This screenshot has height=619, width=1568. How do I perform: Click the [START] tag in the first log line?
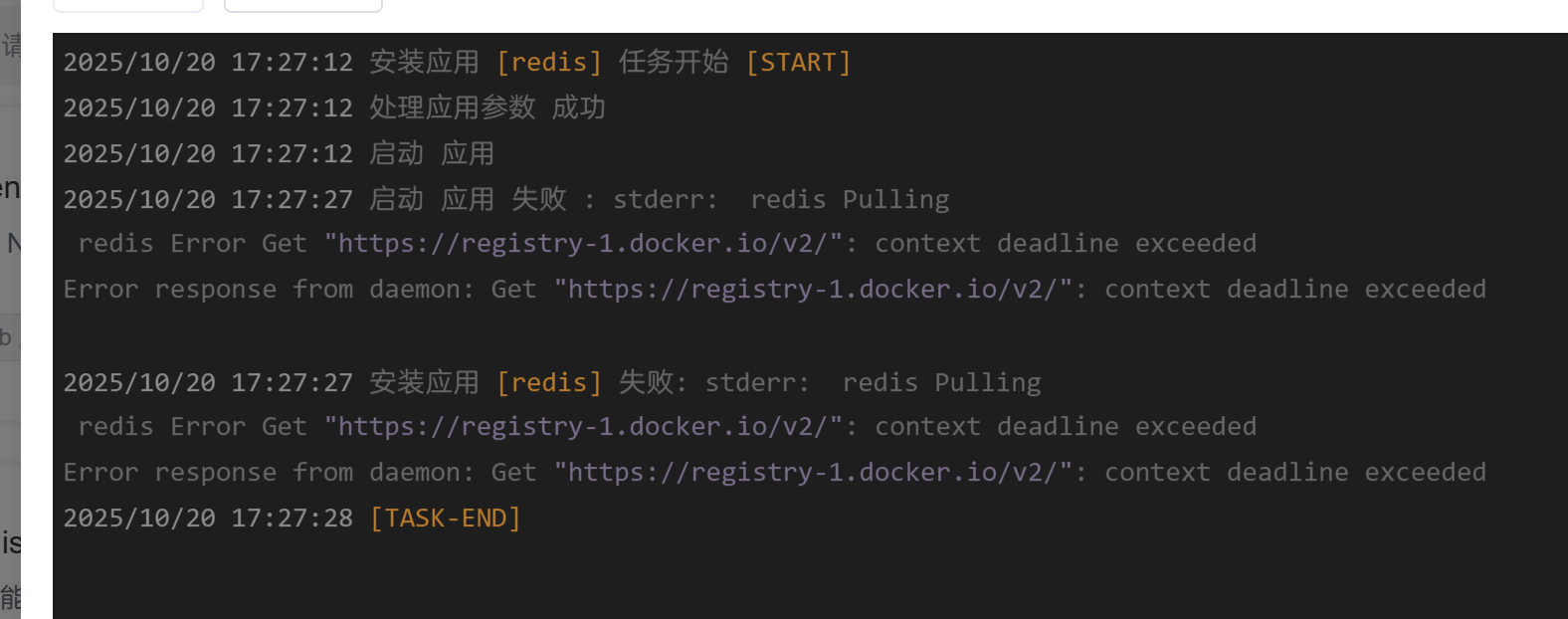pos(798,63)
